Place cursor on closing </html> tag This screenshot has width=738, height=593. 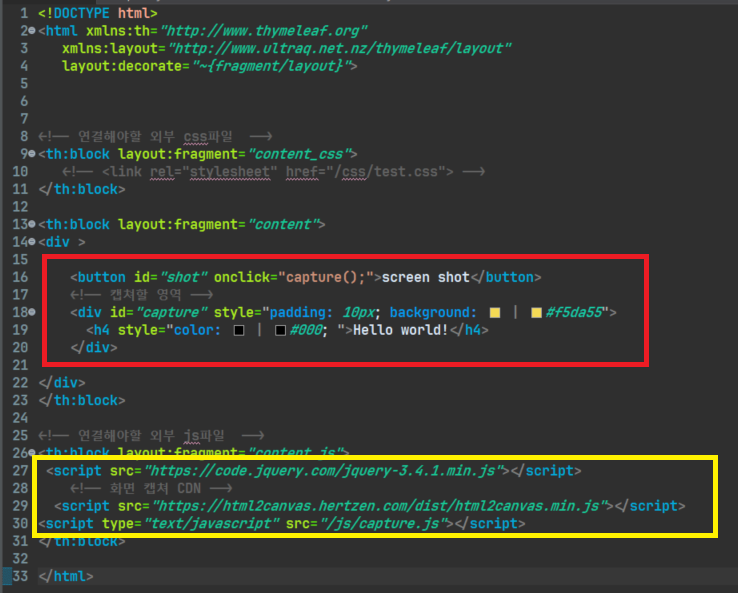pos(66,576)
